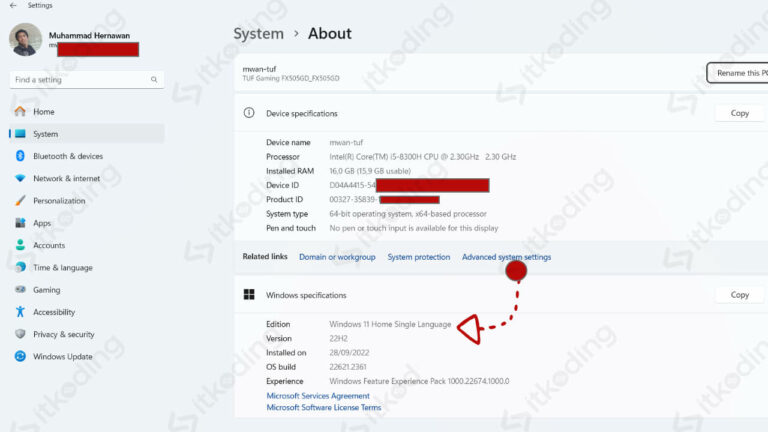Open Time & language settings
This screenshot has width=768, height=432.
click(x=62, y=268)
